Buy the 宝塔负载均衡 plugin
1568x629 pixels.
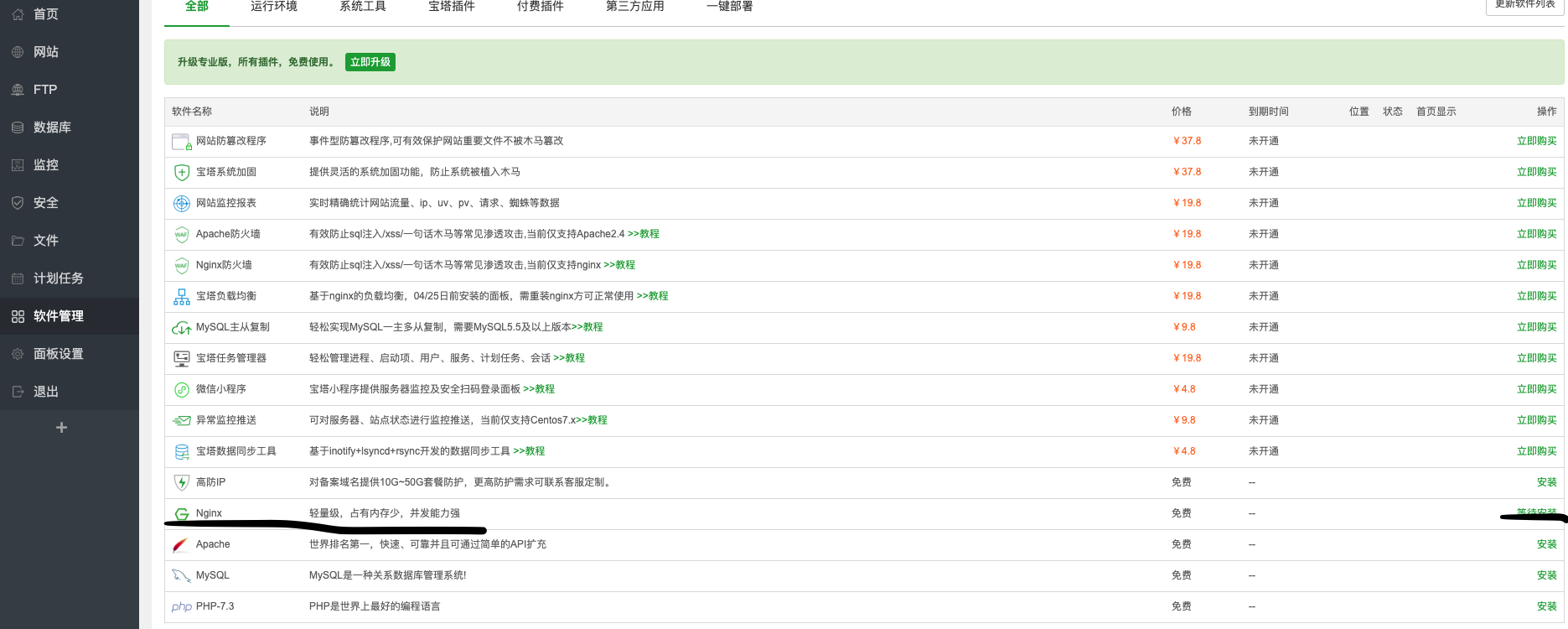click(x=1537, y=296)
